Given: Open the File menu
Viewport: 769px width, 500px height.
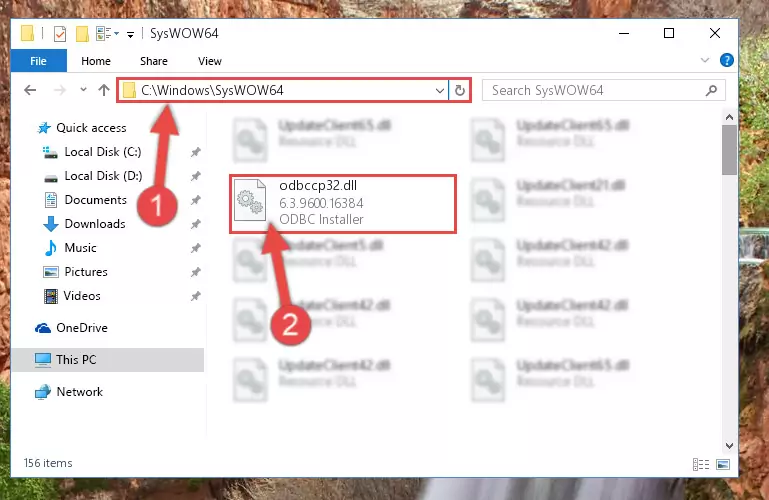Looking at the screenshot, I should coord(38,61).
